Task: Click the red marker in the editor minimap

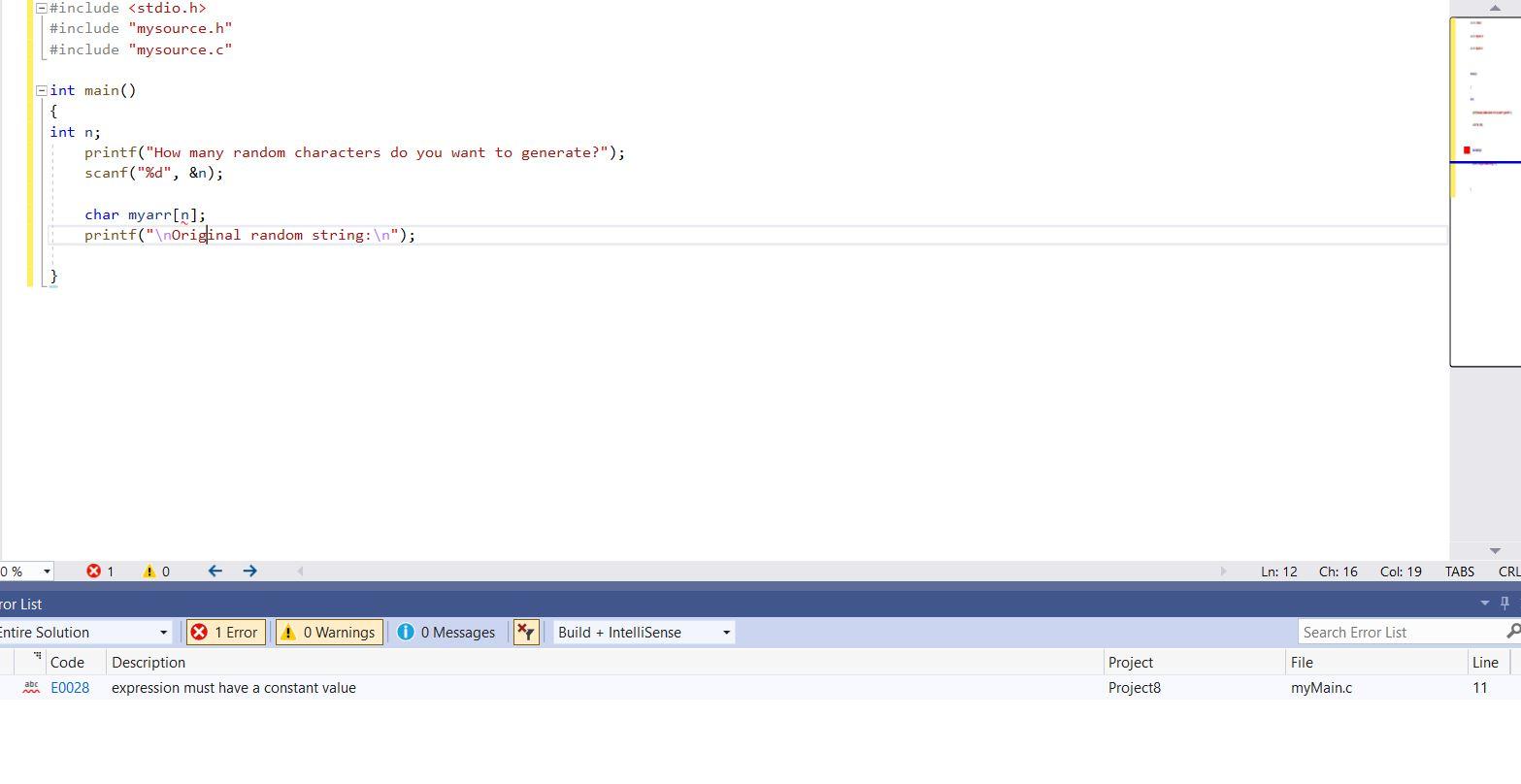Action: (x=1466, y=148)
